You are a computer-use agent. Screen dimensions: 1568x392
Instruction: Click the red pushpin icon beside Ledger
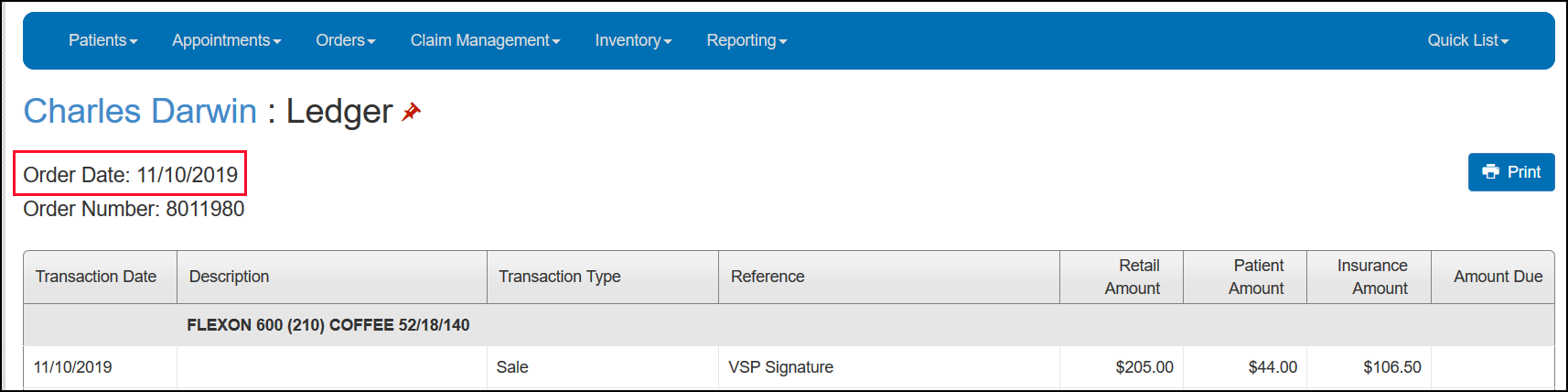point(412,112)
